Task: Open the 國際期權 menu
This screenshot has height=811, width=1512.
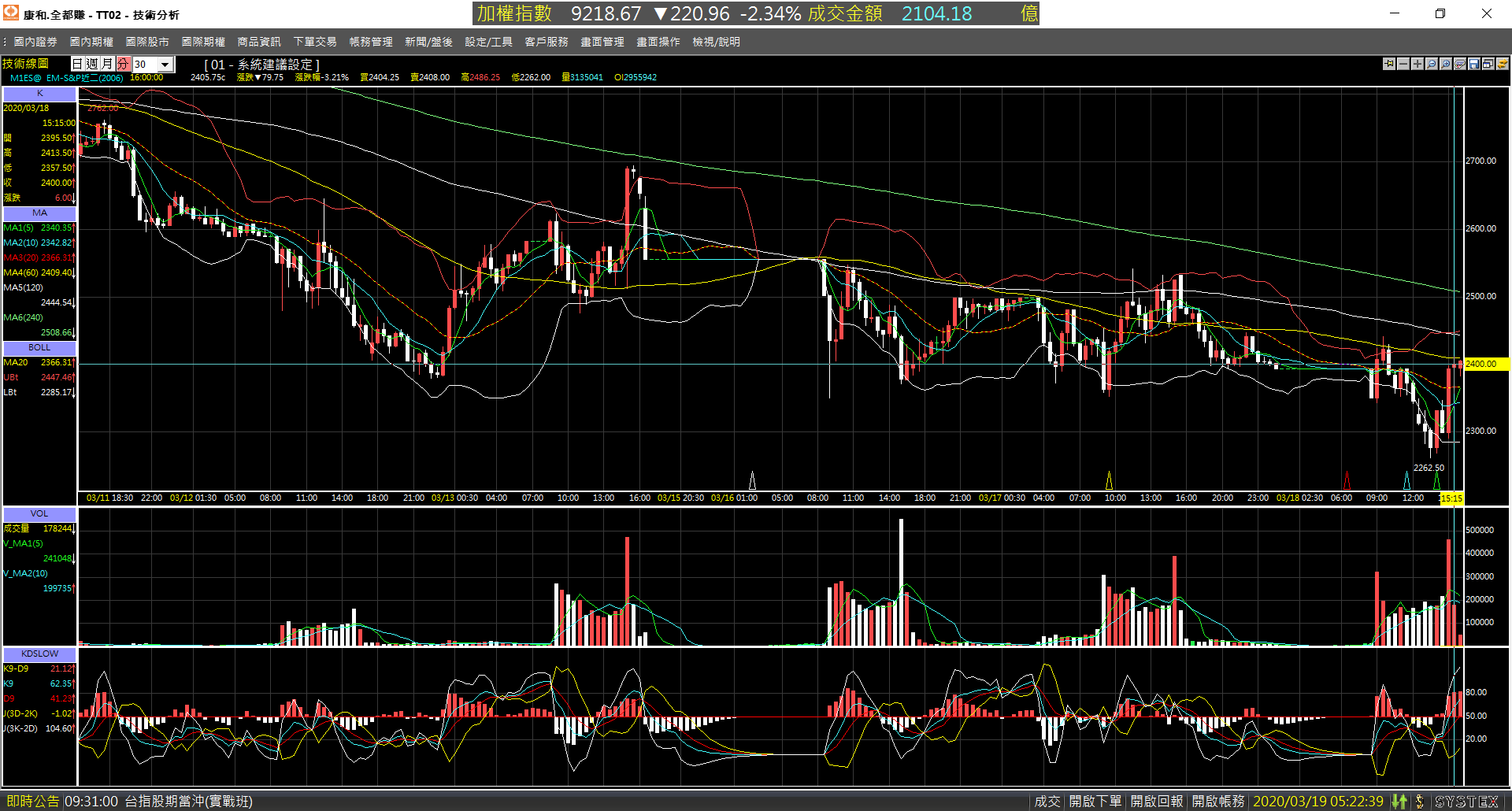Action: point(203,42)
